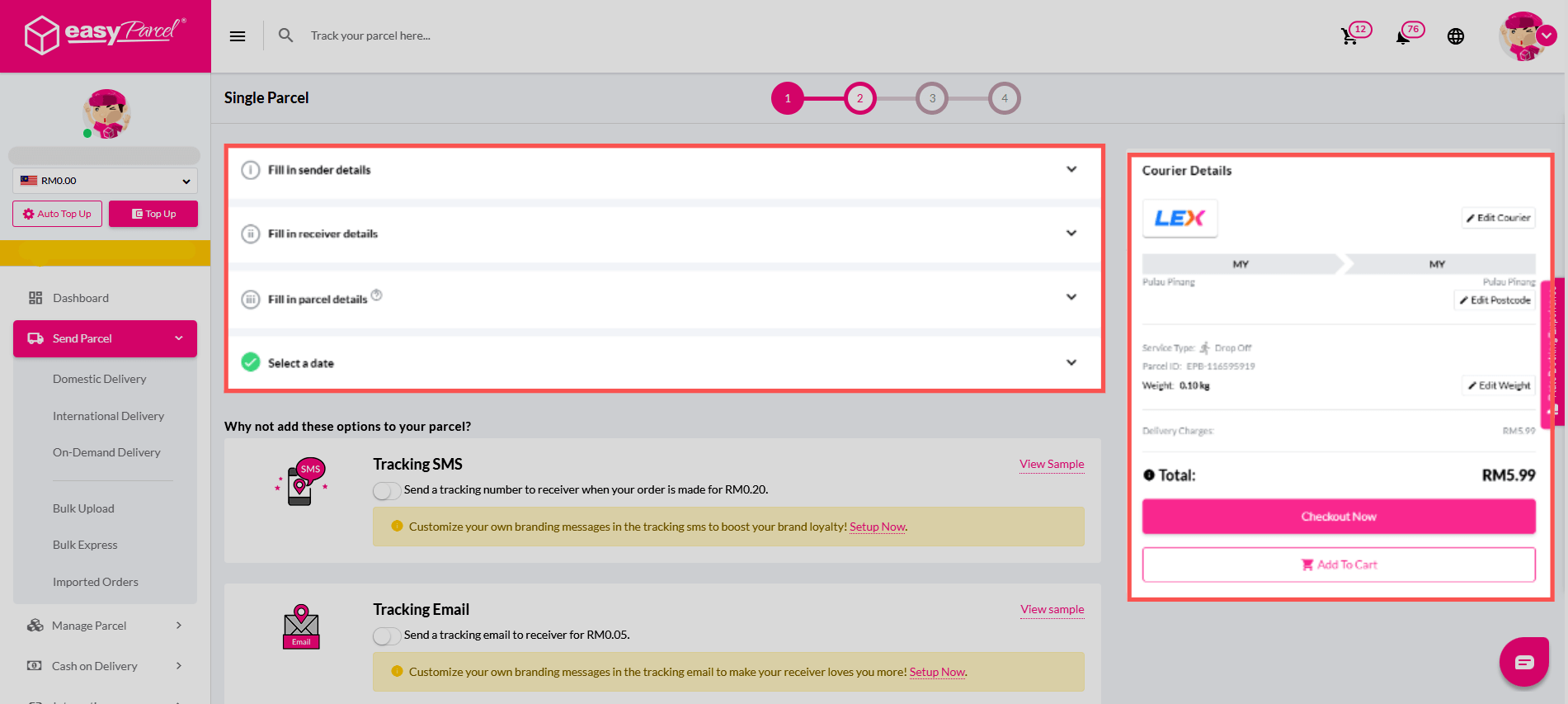Open the hamburger menu icon

[x=238, y=36]
